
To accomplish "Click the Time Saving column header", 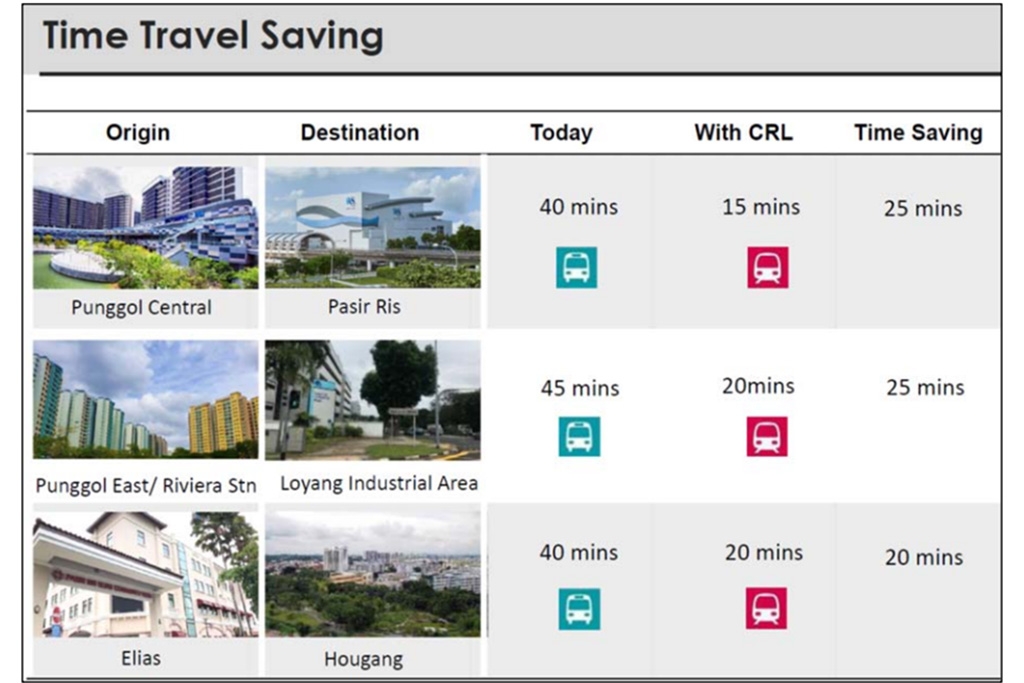I will (x=918, y=133).
